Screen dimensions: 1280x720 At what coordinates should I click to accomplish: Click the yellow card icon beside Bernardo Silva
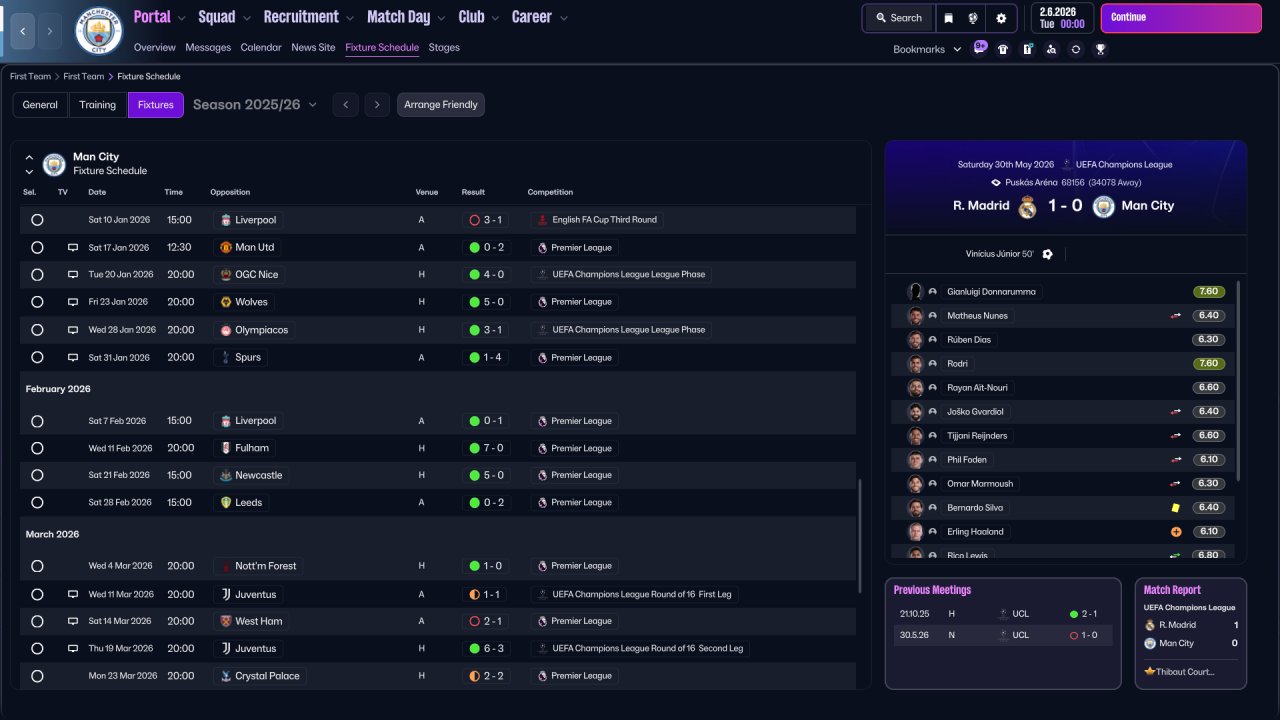1176,508
